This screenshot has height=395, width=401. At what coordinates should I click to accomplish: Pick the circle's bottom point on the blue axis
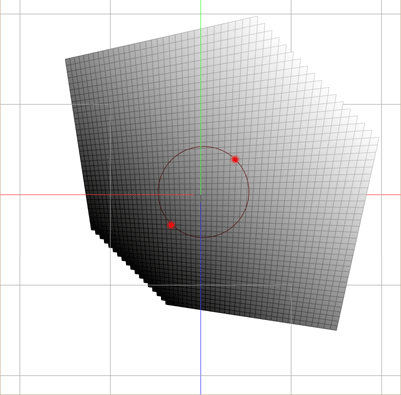(200, 238)
